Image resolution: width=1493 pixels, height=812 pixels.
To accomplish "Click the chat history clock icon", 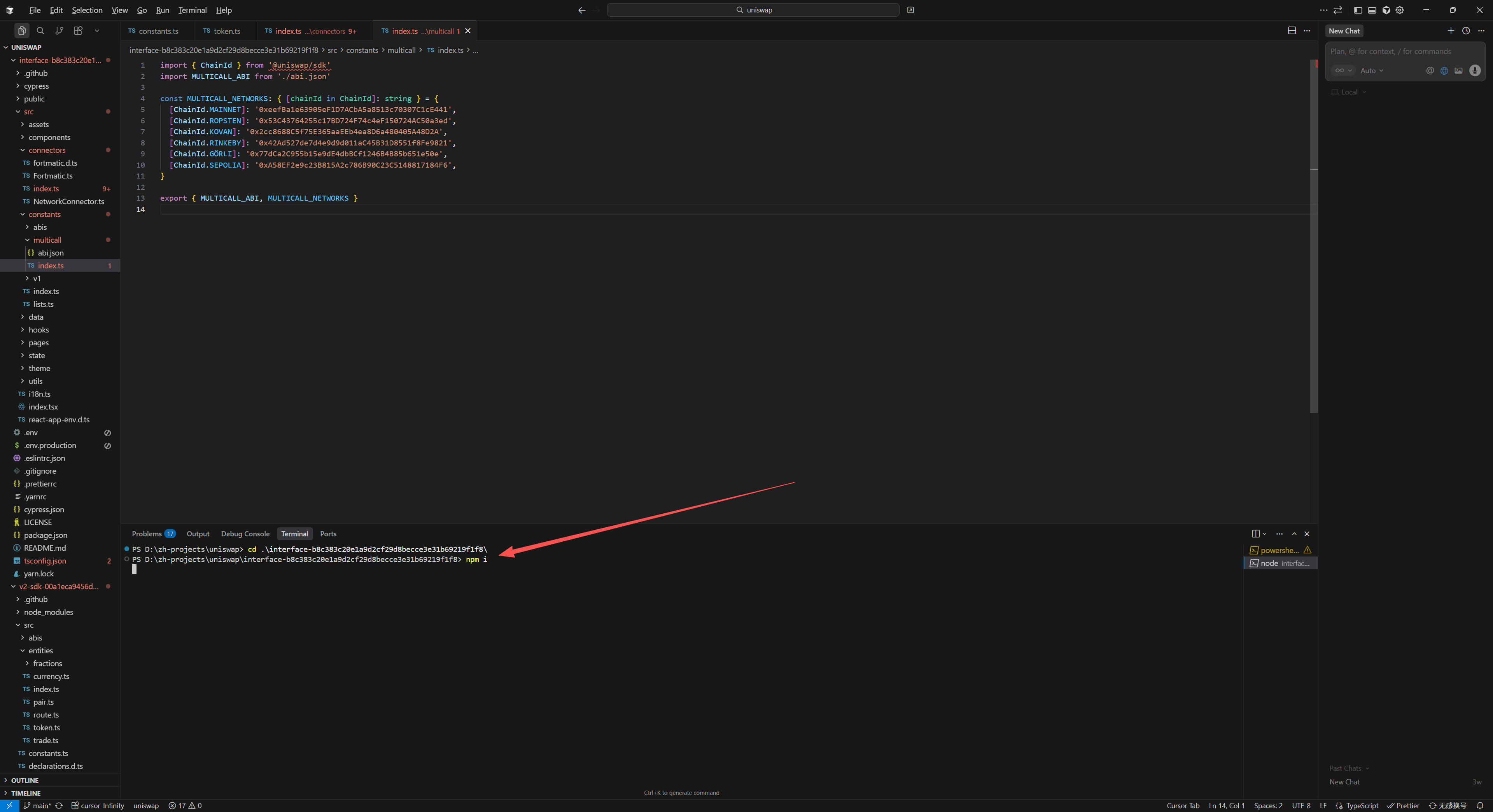I will point(1466,31).
